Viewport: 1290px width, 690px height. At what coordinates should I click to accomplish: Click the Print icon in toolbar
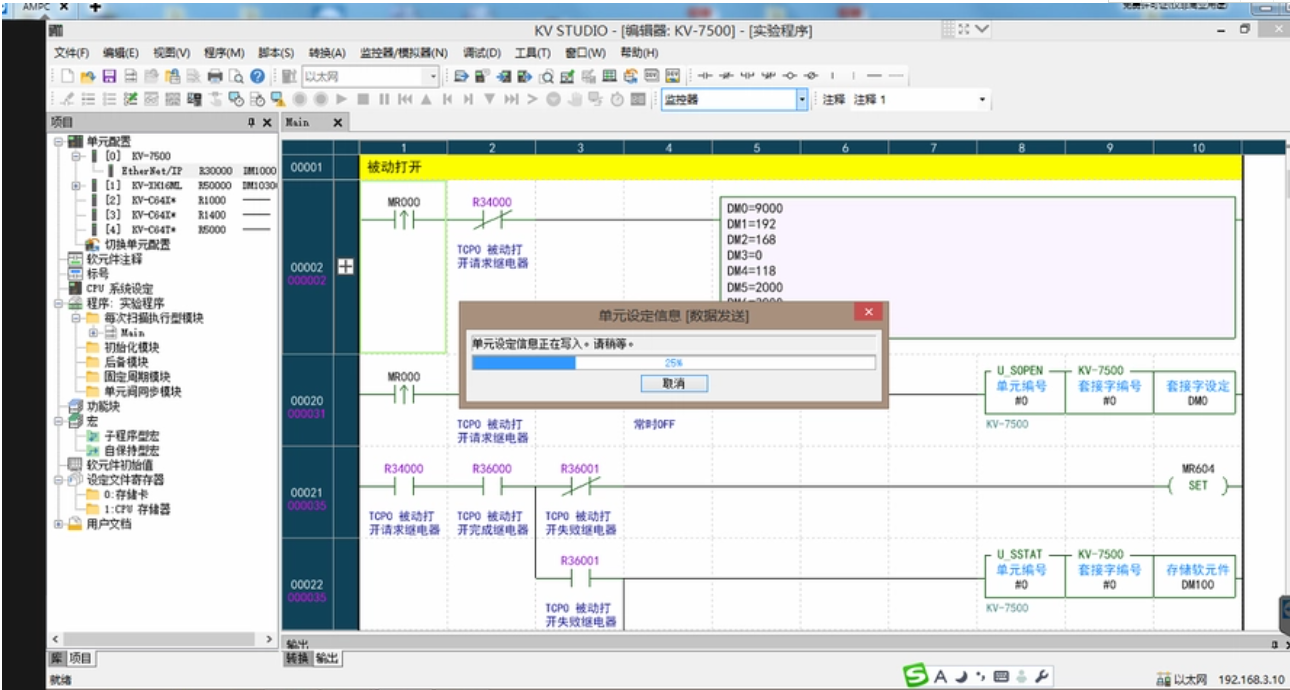[215, 76]
